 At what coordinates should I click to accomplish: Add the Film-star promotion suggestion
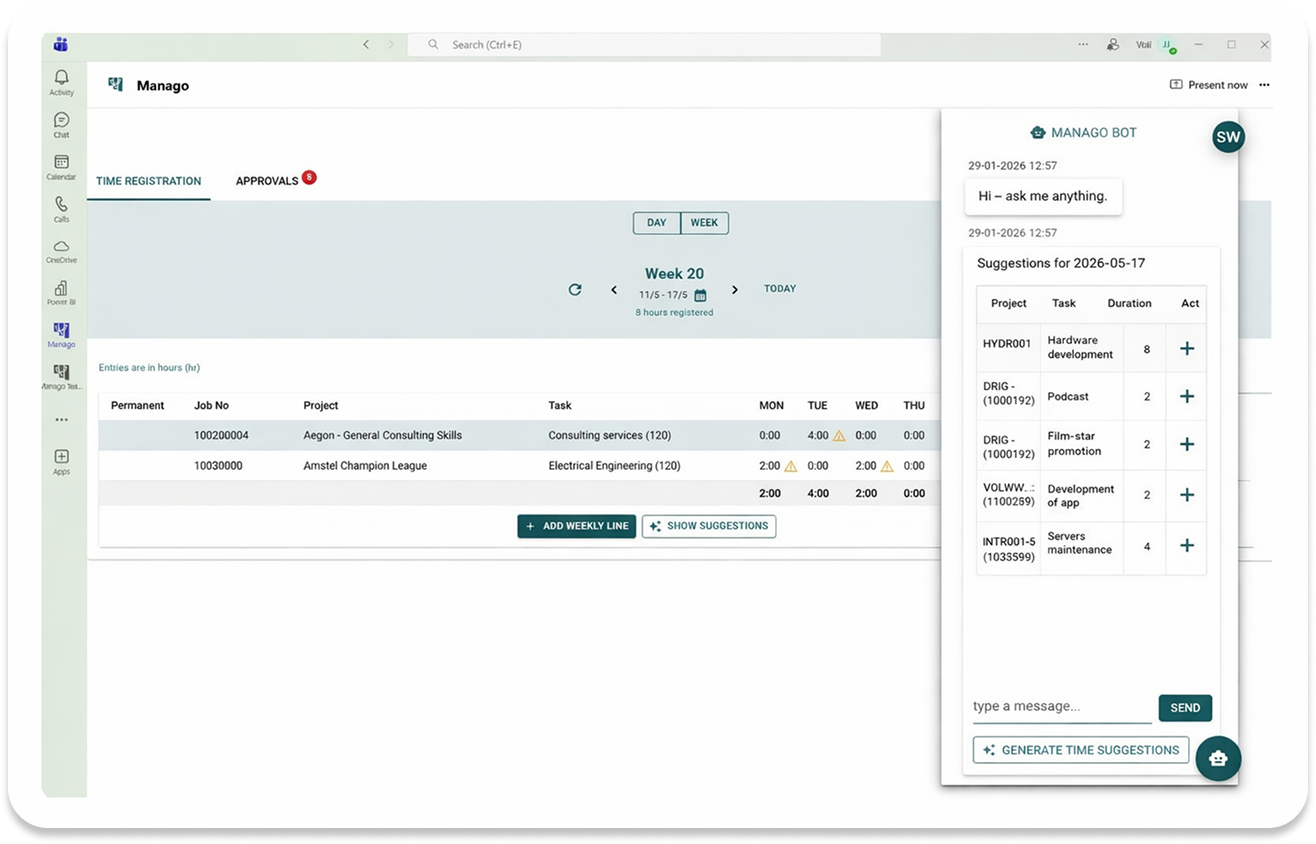(1187, 444)
